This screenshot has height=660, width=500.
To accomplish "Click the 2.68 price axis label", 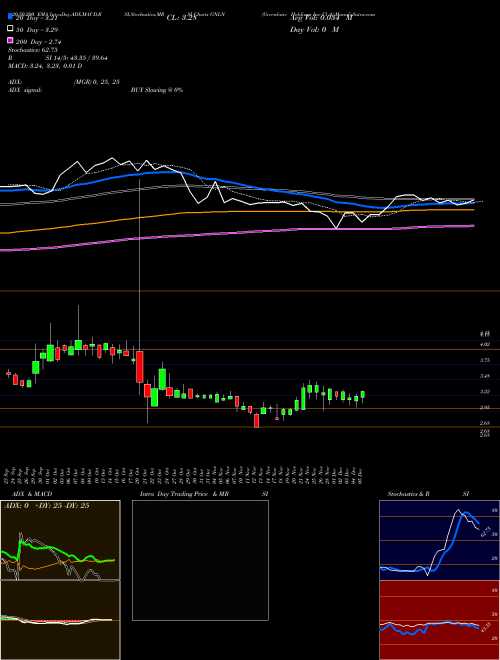I will [x=484, y=423].
